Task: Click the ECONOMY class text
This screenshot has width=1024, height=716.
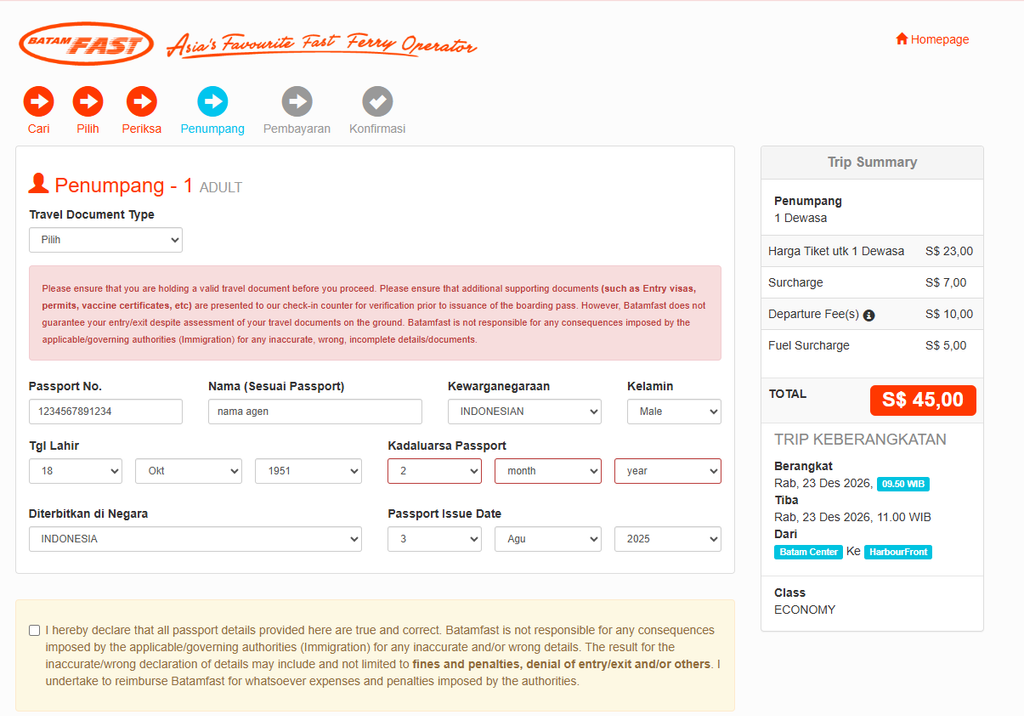Action: click(805, 610)
